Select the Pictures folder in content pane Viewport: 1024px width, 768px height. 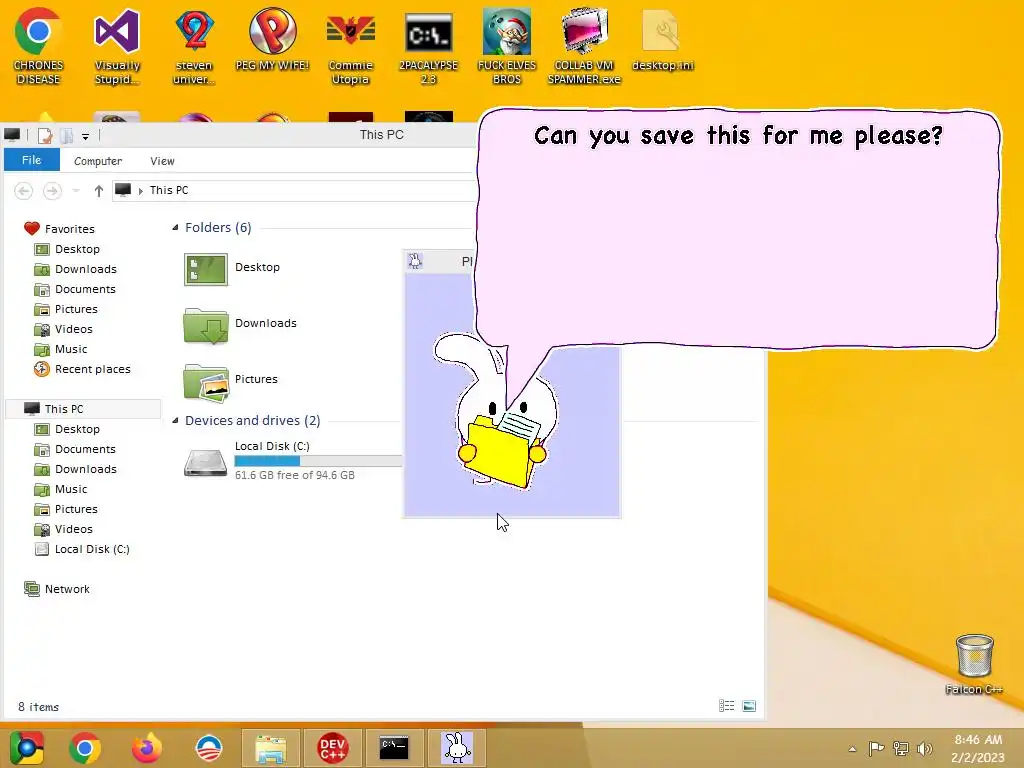tap(231, 381)
